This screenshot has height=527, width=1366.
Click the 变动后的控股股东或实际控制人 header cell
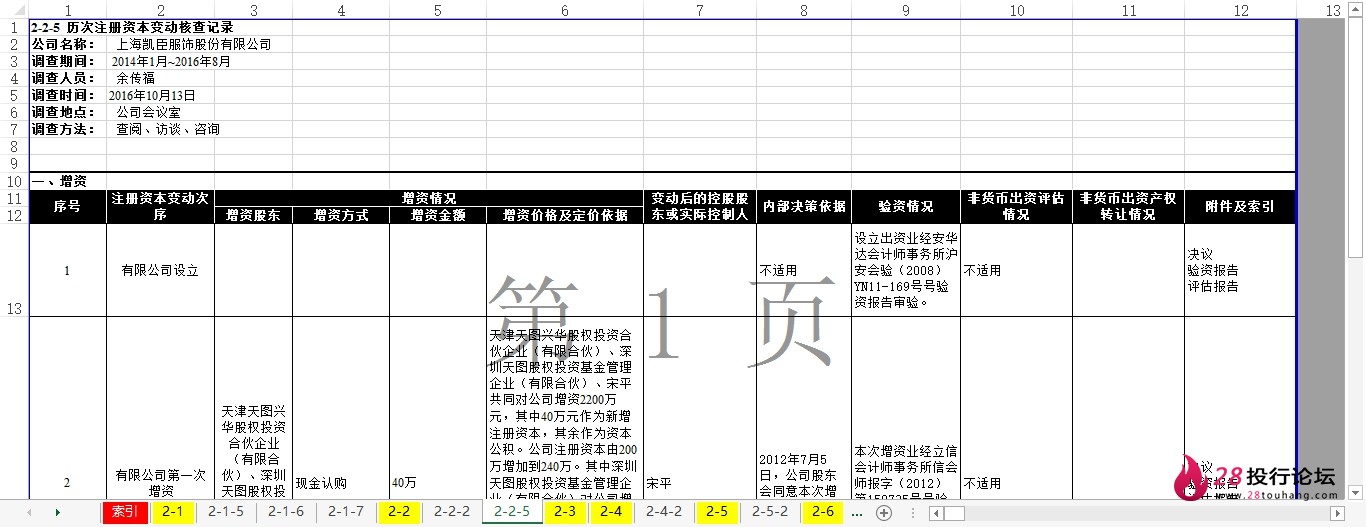pyautogui.click(x=699, y=207)
